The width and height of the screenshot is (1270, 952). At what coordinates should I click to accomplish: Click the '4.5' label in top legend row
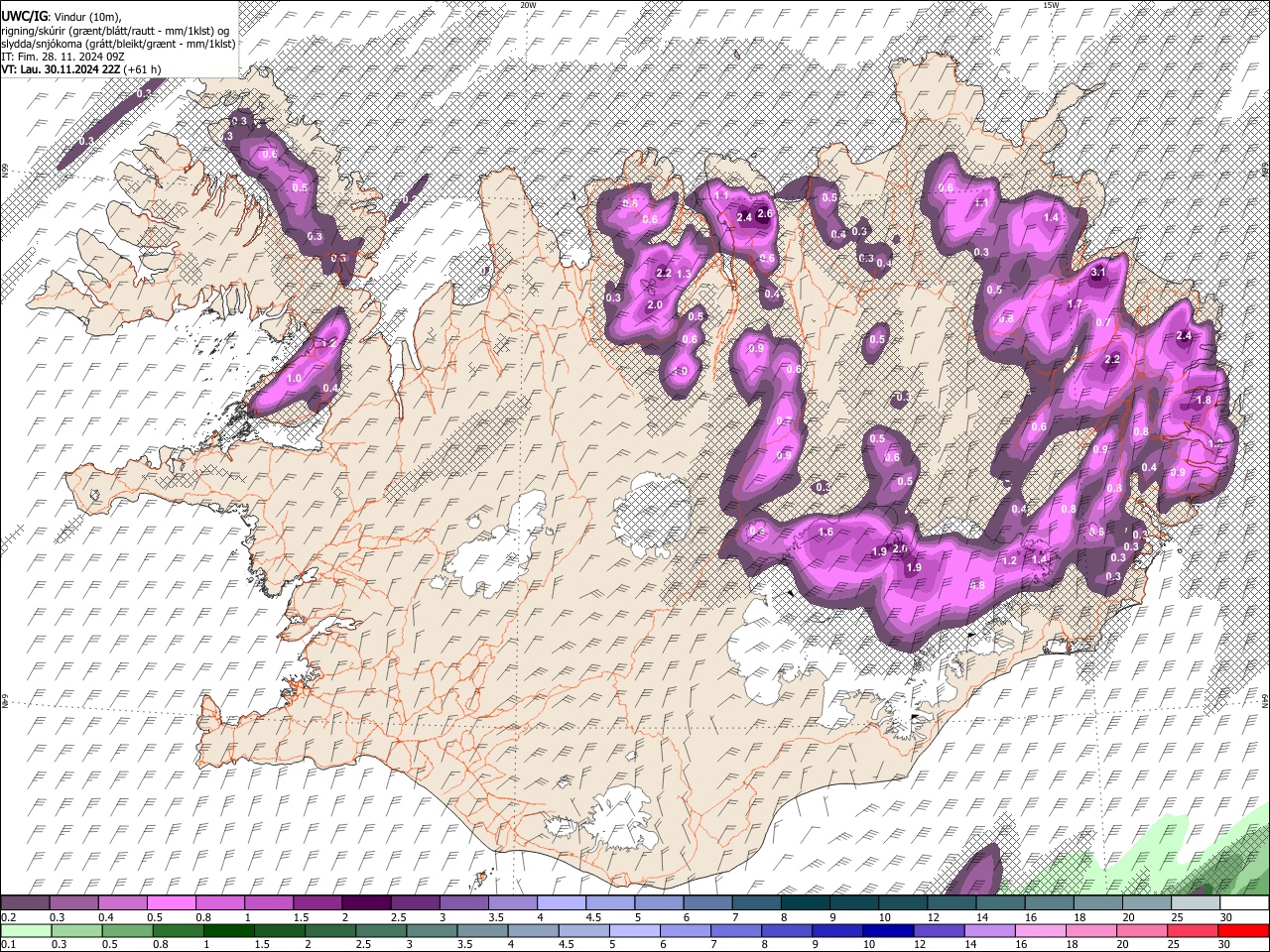[x=593, y=917]
